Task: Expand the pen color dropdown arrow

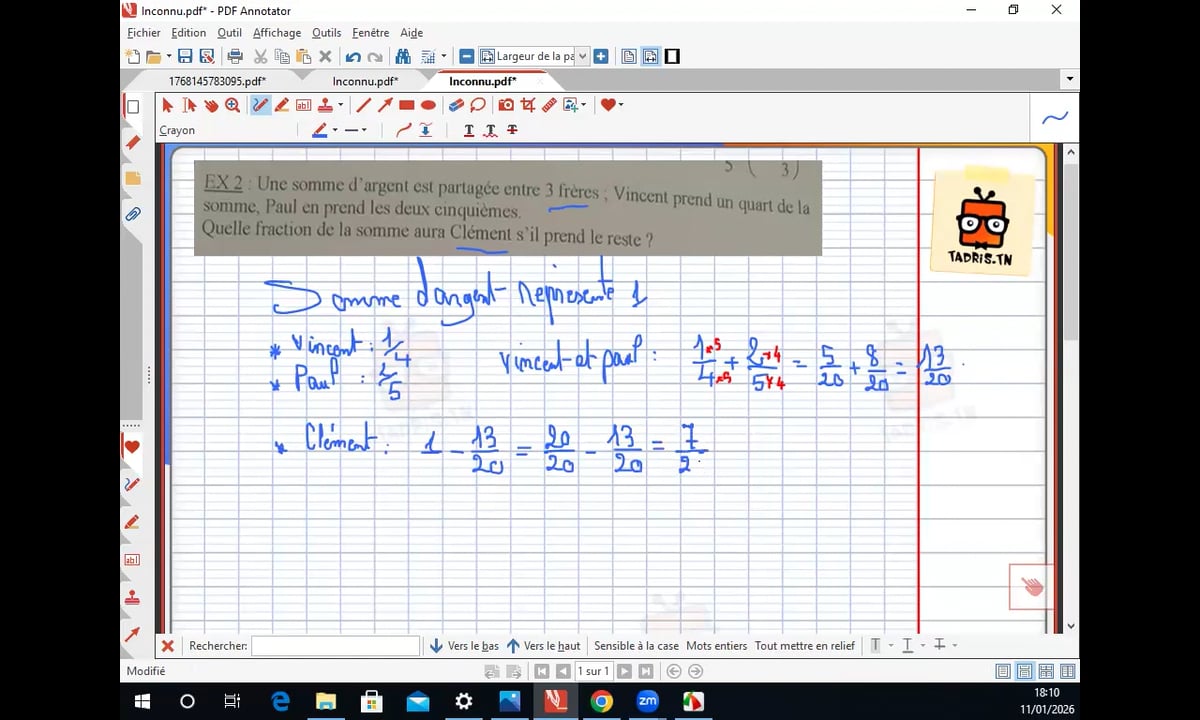Action: pos(335,130)
